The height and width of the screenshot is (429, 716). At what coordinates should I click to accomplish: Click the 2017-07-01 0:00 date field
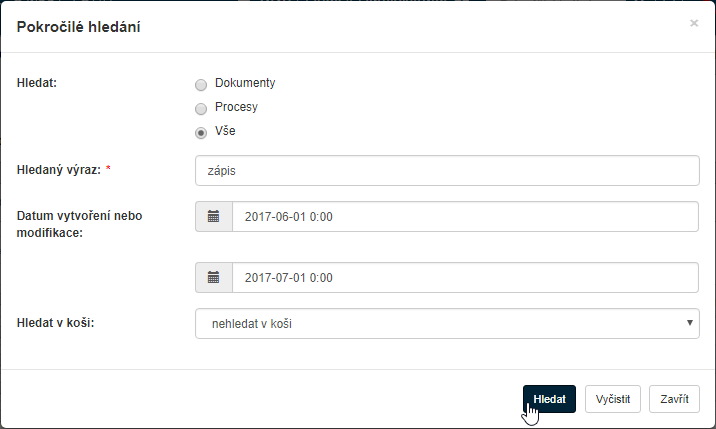tap(465, 277)
